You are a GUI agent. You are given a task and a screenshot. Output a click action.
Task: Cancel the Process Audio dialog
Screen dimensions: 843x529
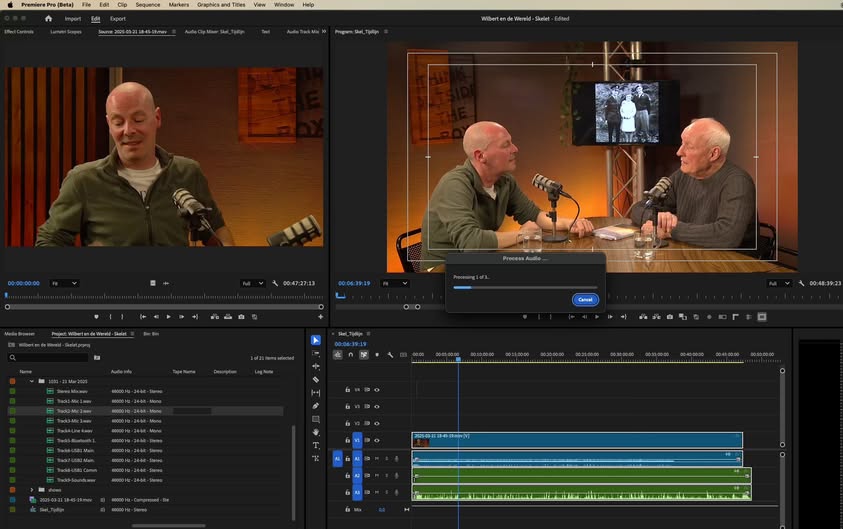[585, 300]
